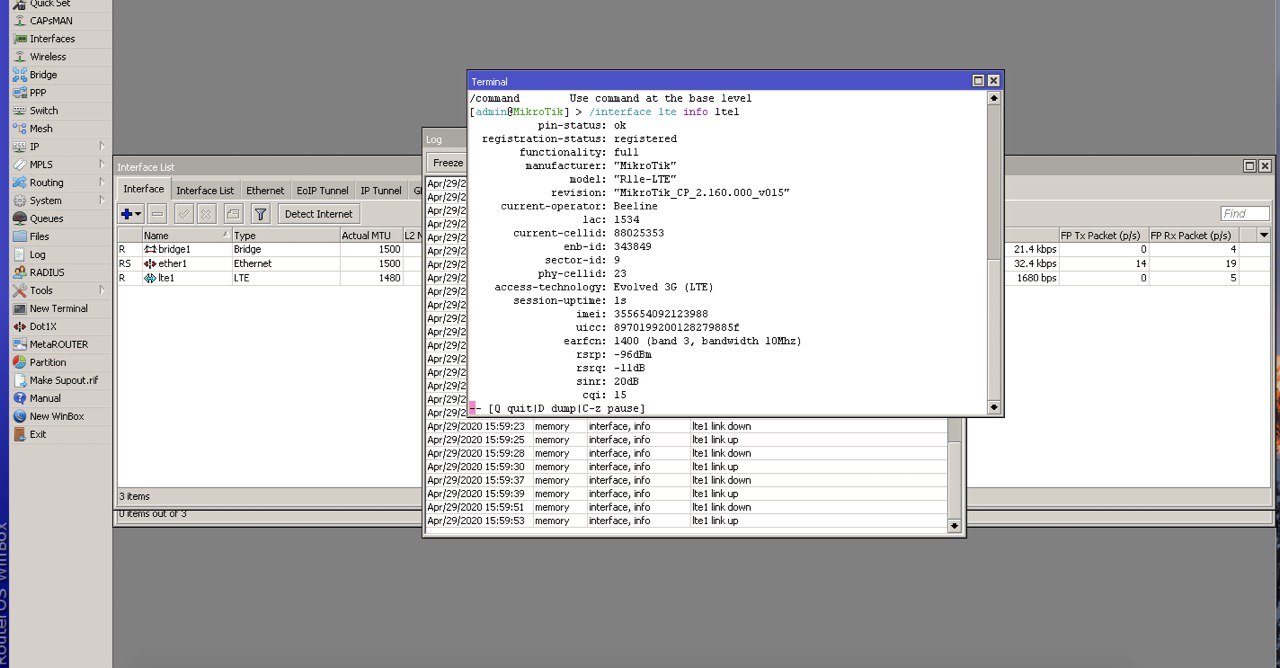The width and height of the screenshot is (1280, 668).
Task: Click the Filter funnel toolbar button
Action: 260,214
